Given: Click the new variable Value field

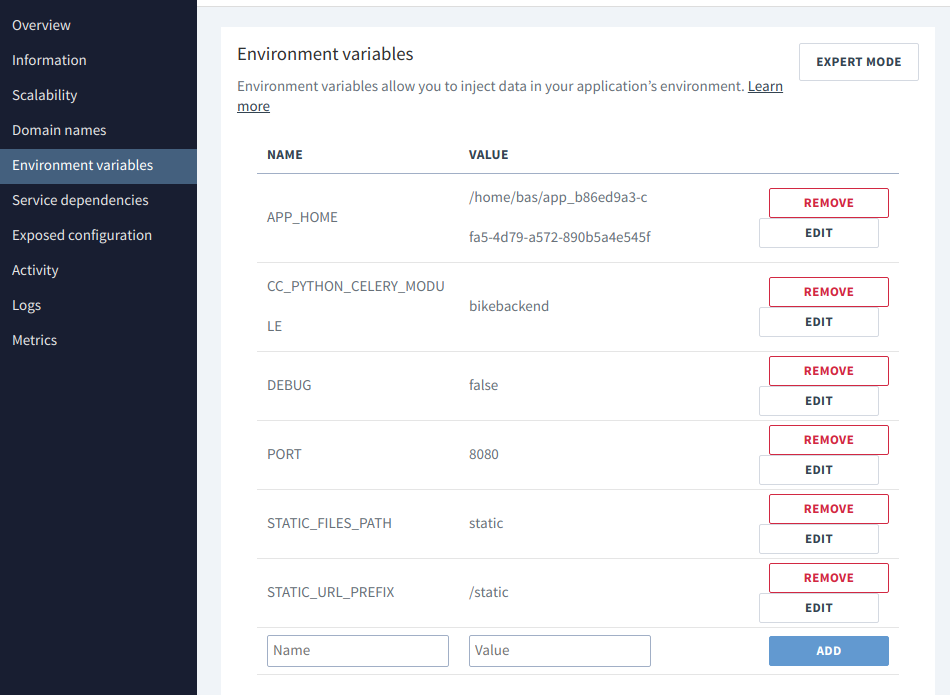Looking at the screenshot, I should (559, 651).
